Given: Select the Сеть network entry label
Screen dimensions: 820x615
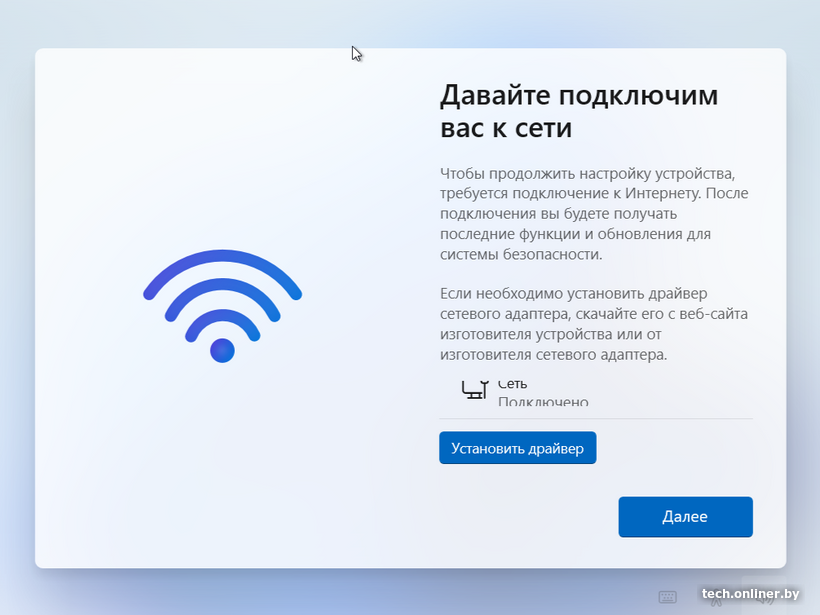Looking at the screenshot, I should click(x=512, y=384).
